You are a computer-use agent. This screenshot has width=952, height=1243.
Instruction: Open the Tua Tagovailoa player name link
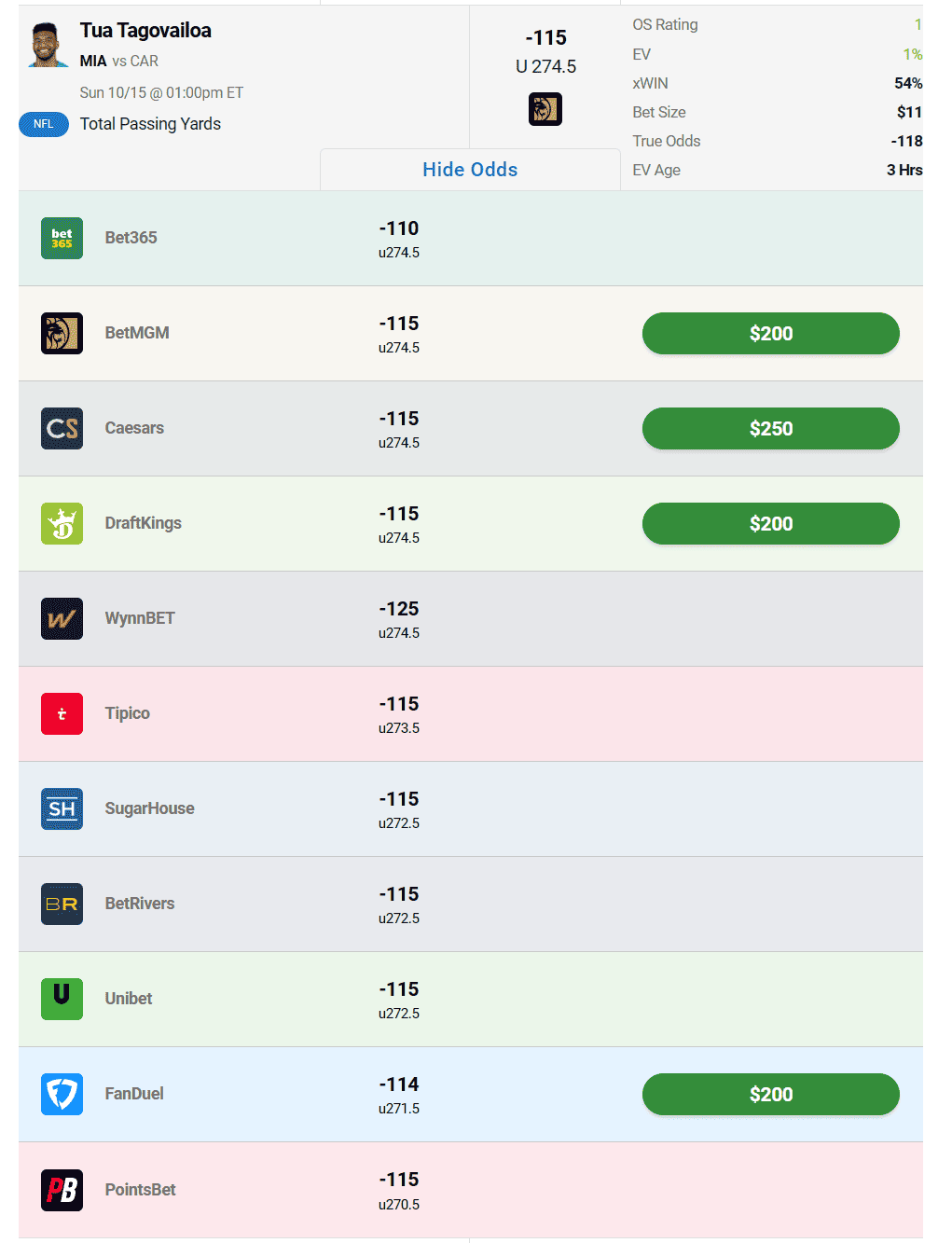pyautogui.click(x=145, y=31)
